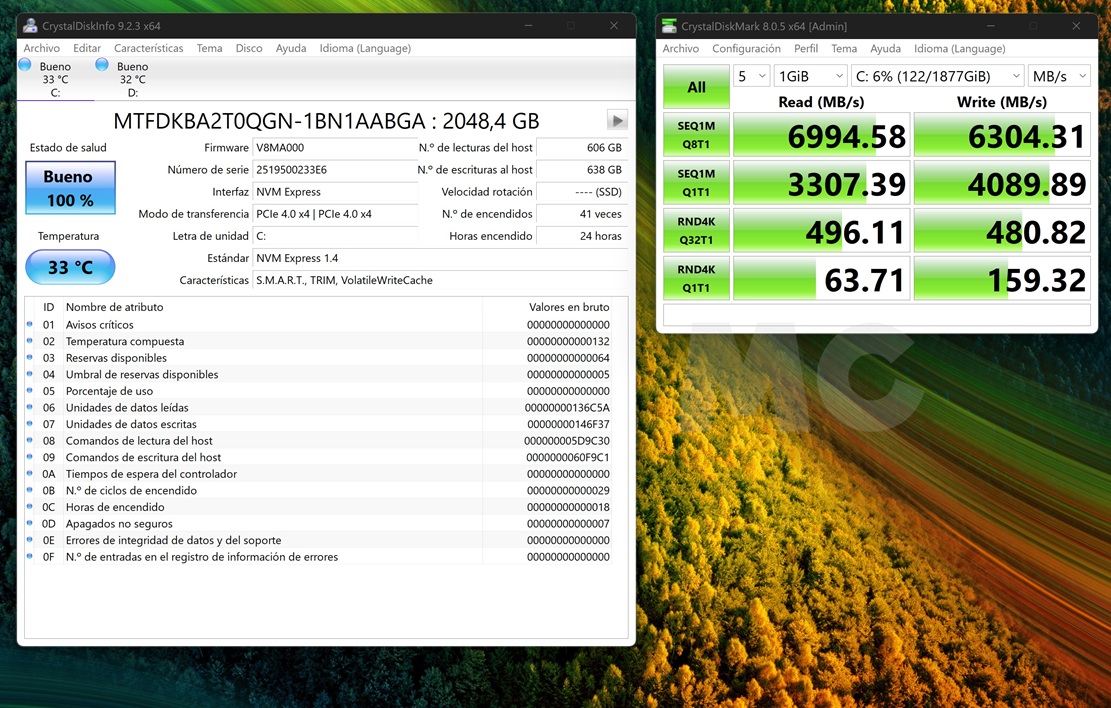1111x708 pixels.
Task: Click the CrystalDiskInfo title bar icon
Action: pyautogui.click(x=30, y=26)
